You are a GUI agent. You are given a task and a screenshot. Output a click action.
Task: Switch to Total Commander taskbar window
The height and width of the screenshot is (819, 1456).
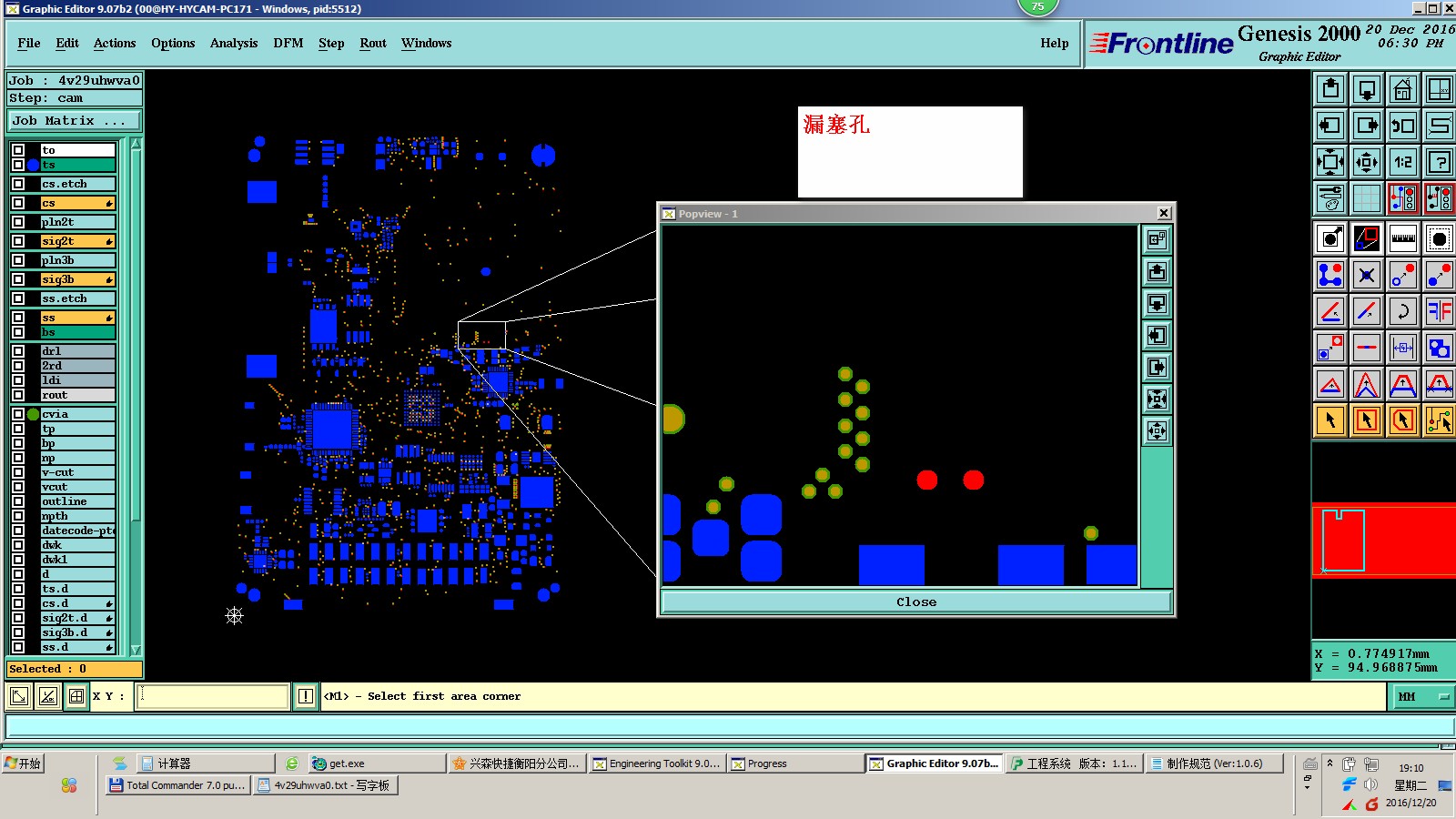(178, 785)
